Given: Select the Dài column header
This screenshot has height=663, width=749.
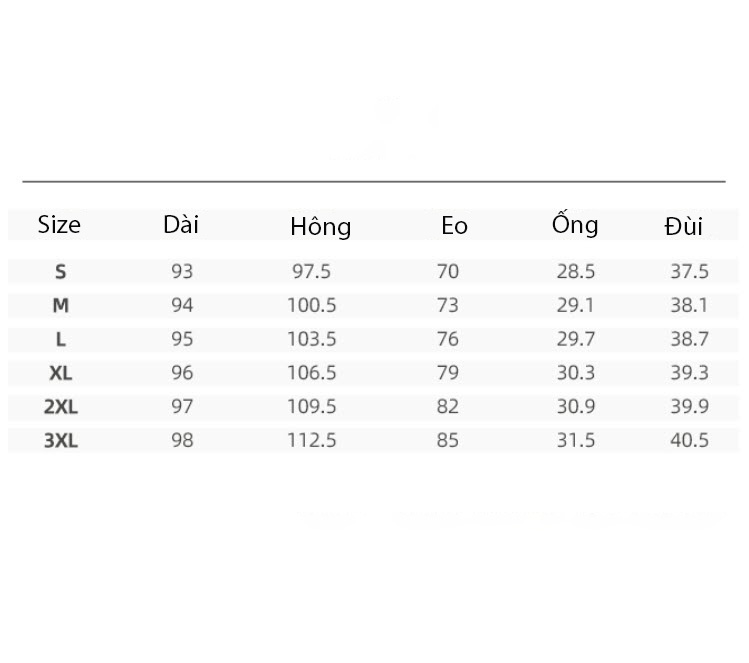Looking at the screenshot, I should click(x=181, y=225).
